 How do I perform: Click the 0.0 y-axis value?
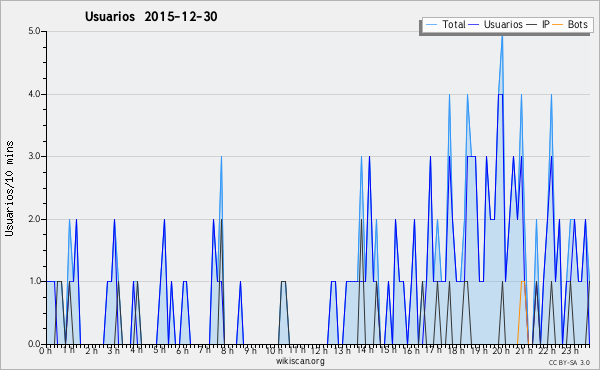pyautogui.click(x=34, y=344)
